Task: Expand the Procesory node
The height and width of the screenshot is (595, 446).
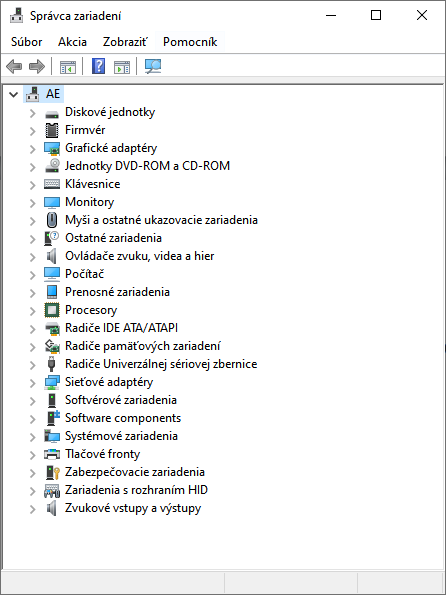Action: click(33, 311)
